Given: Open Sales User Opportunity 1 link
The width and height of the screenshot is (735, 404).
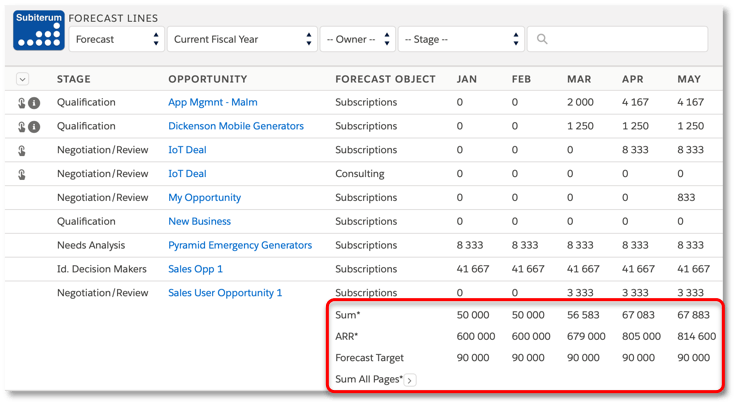Looking at the screenshot, I should (x=225, y=293).
